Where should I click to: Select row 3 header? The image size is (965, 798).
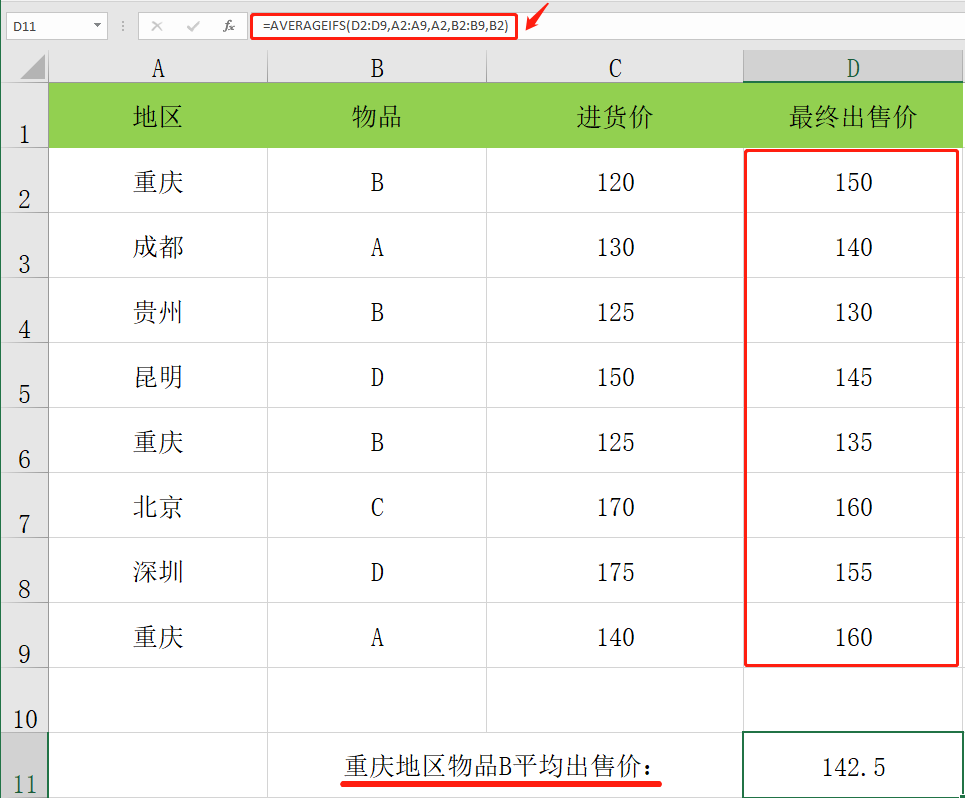(x=24, y=245)
